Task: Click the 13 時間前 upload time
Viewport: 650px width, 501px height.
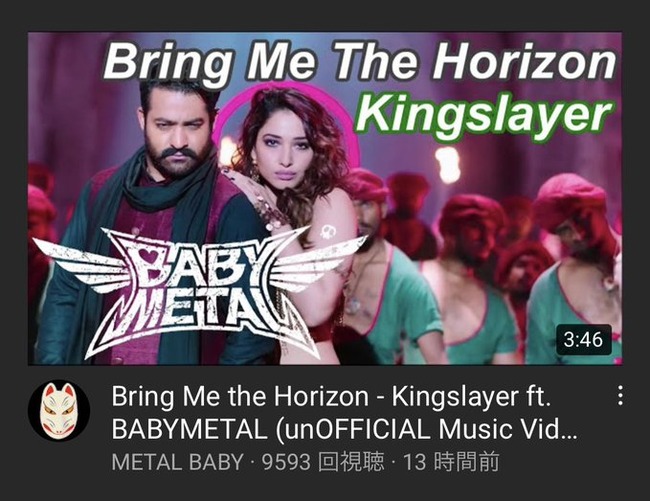Action: click(x=451, y=462)
